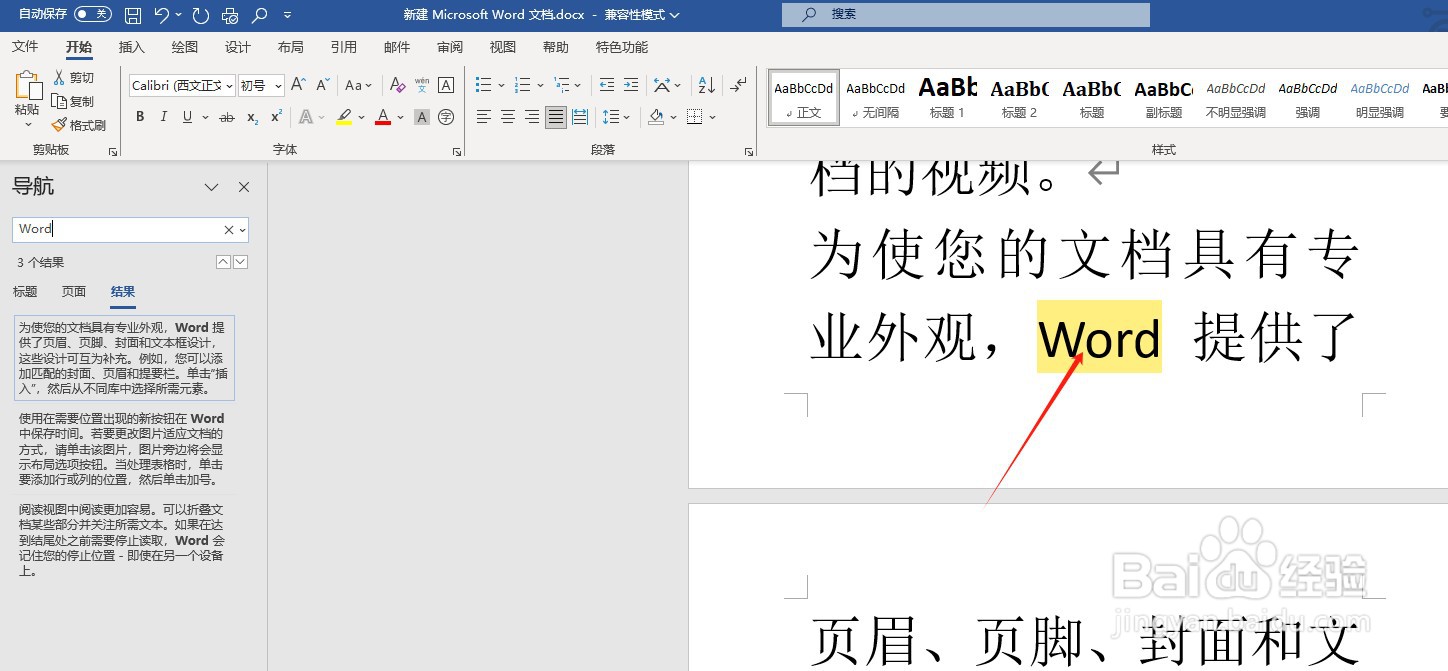Toggle bold formatting
Viewport: 1448px width, 671px height.
(140, 118)
